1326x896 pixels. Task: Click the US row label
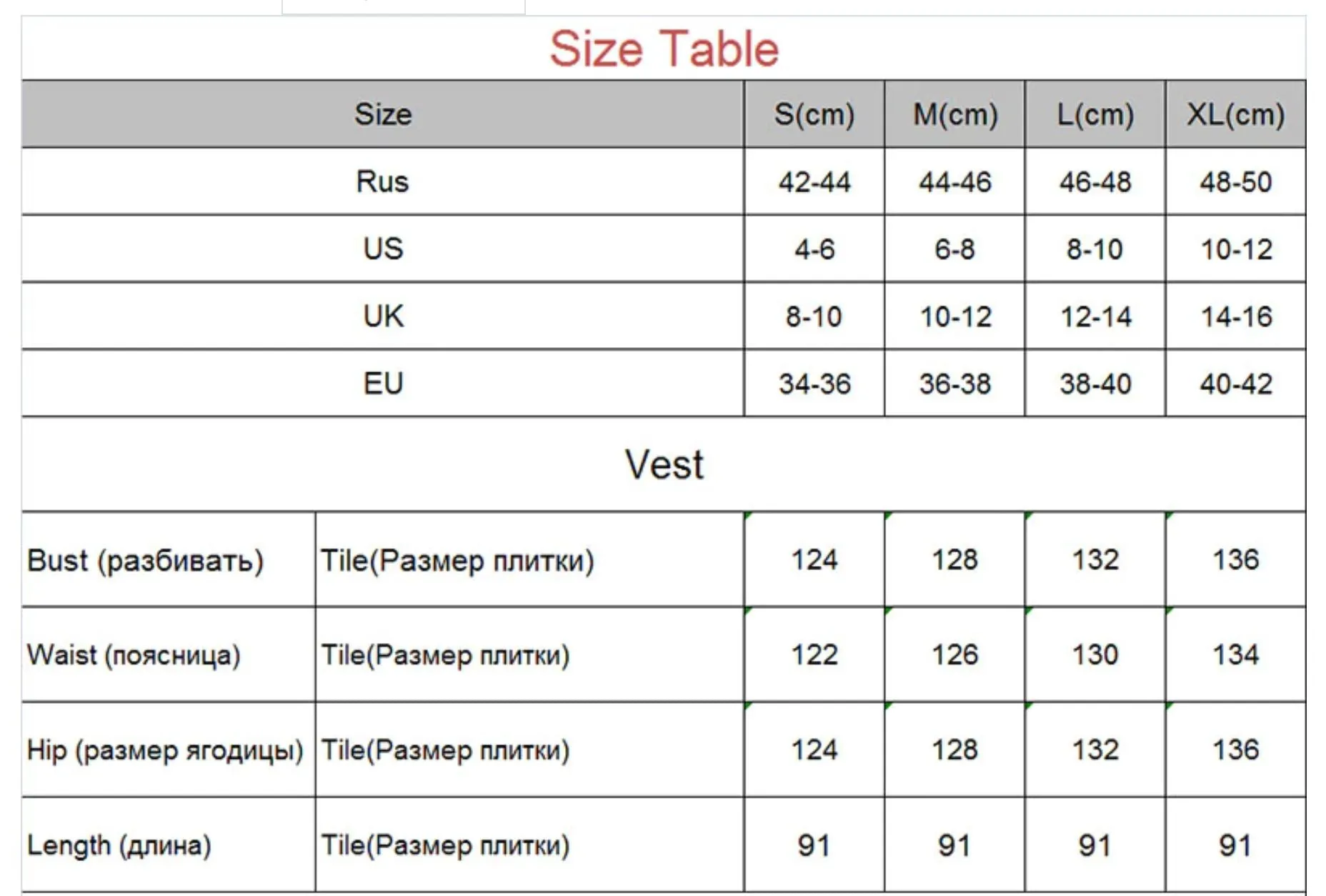point(383,249)
